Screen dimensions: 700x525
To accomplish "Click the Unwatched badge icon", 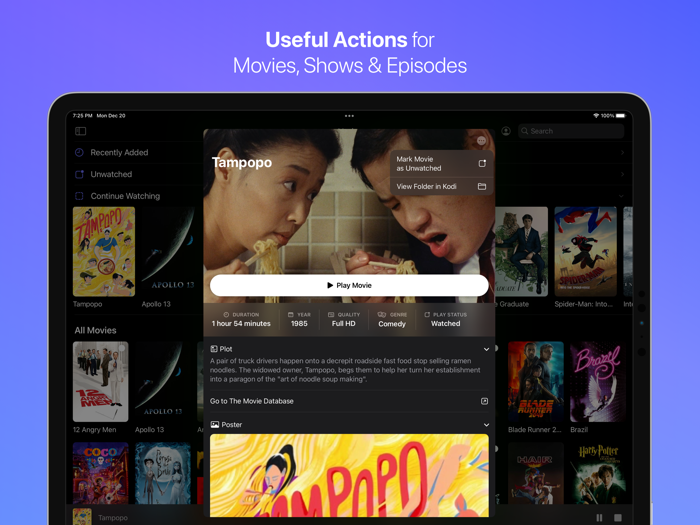I will 79,174.
